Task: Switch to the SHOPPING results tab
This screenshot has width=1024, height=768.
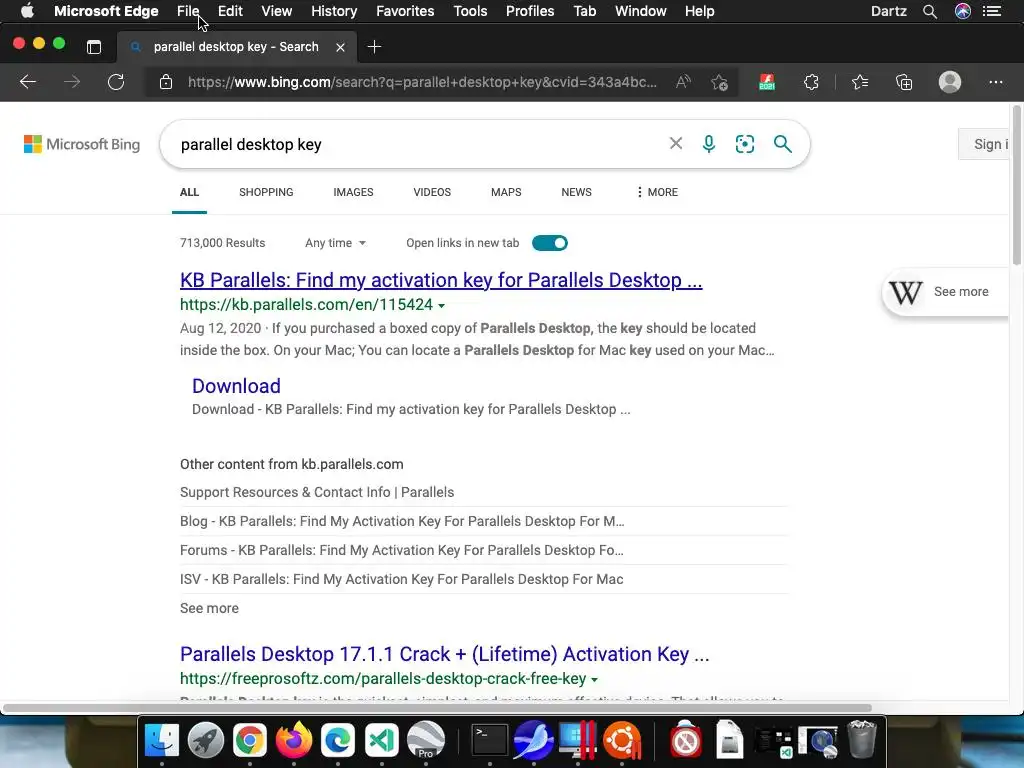Action: [x=266, y=192]
